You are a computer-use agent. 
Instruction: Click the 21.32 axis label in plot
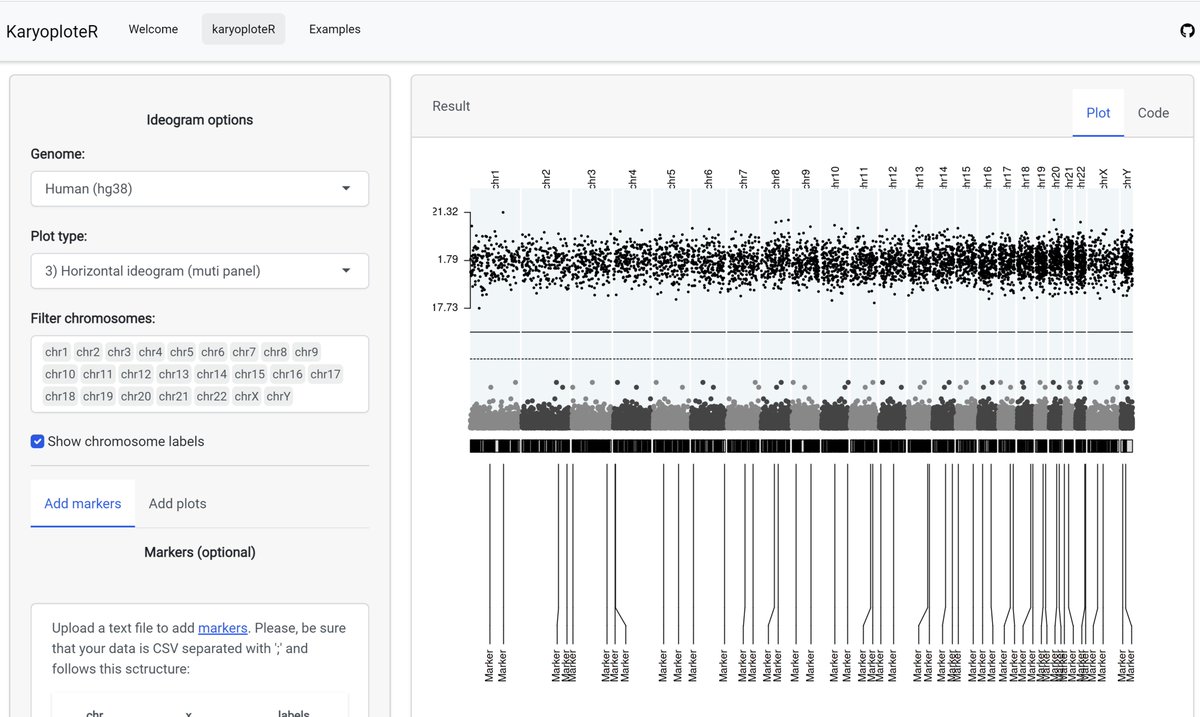point(445,212)
